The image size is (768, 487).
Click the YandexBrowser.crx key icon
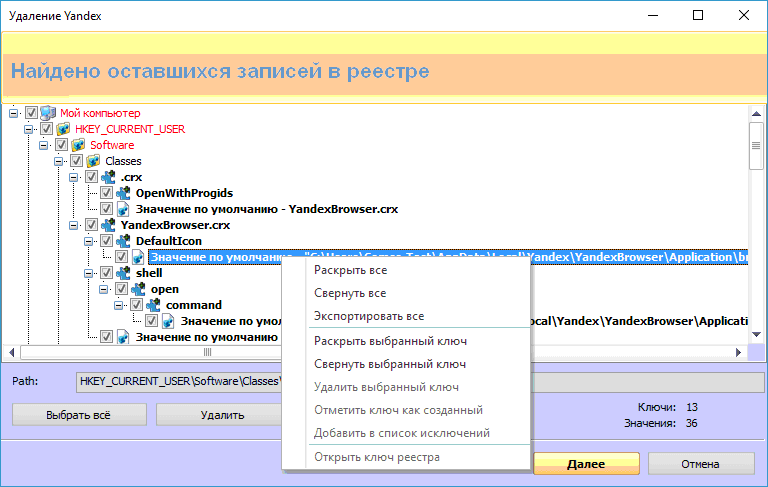pos(108,225)
